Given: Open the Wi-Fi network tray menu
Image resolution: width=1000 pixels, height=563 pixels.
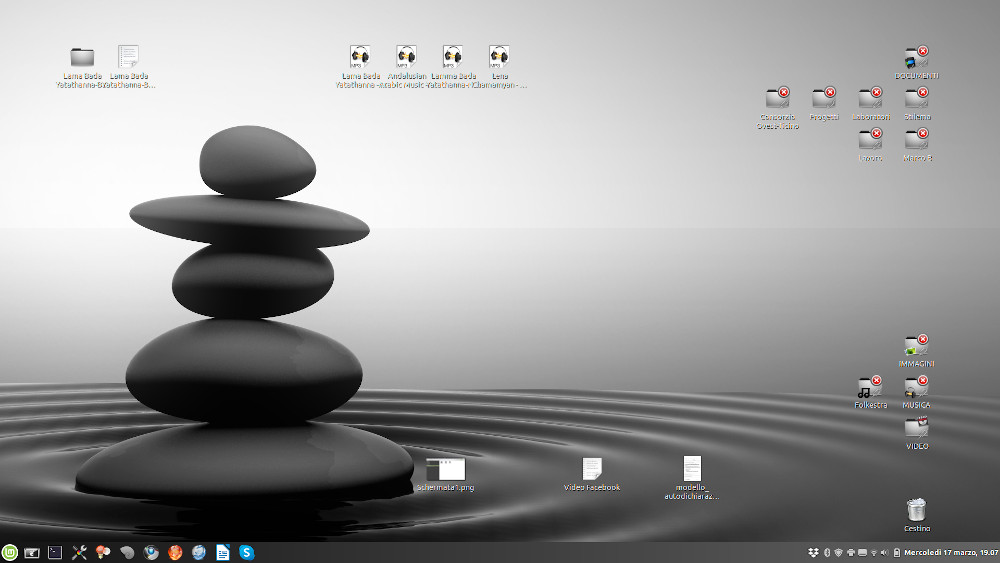Looking at the screenshot, I should [873, 553].
